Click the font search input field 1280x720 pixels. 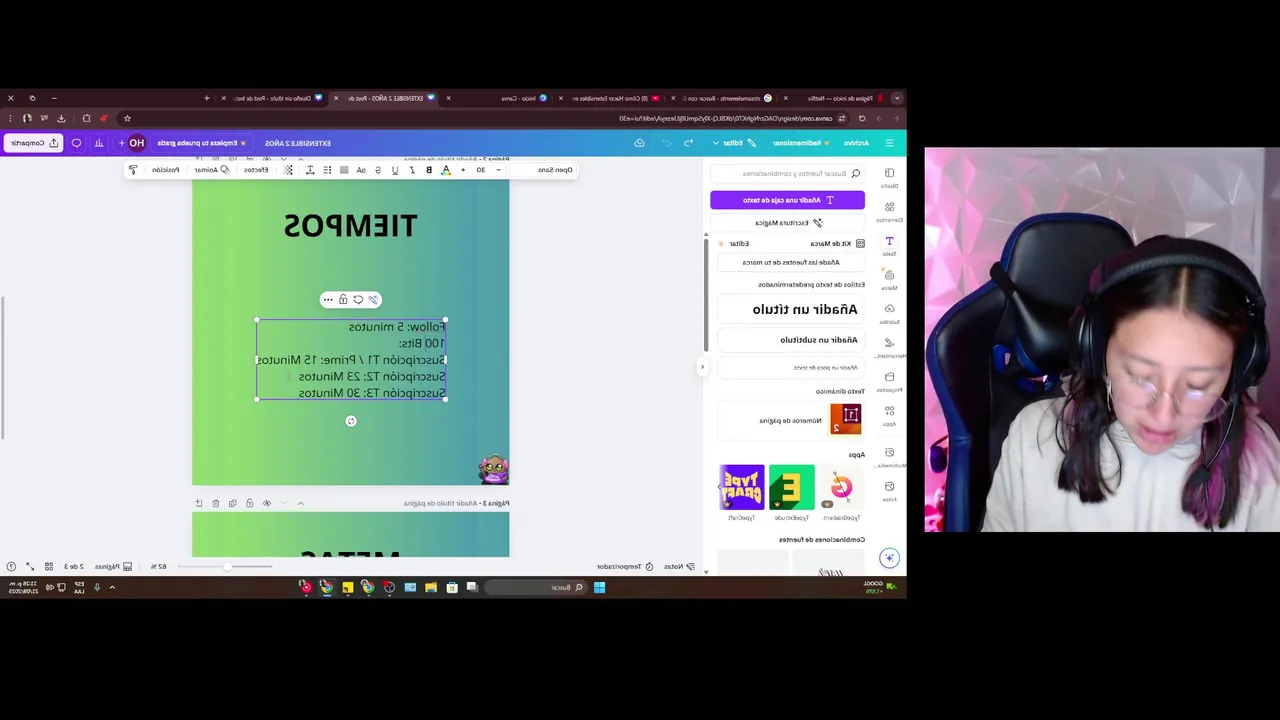(x=787, y=174)
